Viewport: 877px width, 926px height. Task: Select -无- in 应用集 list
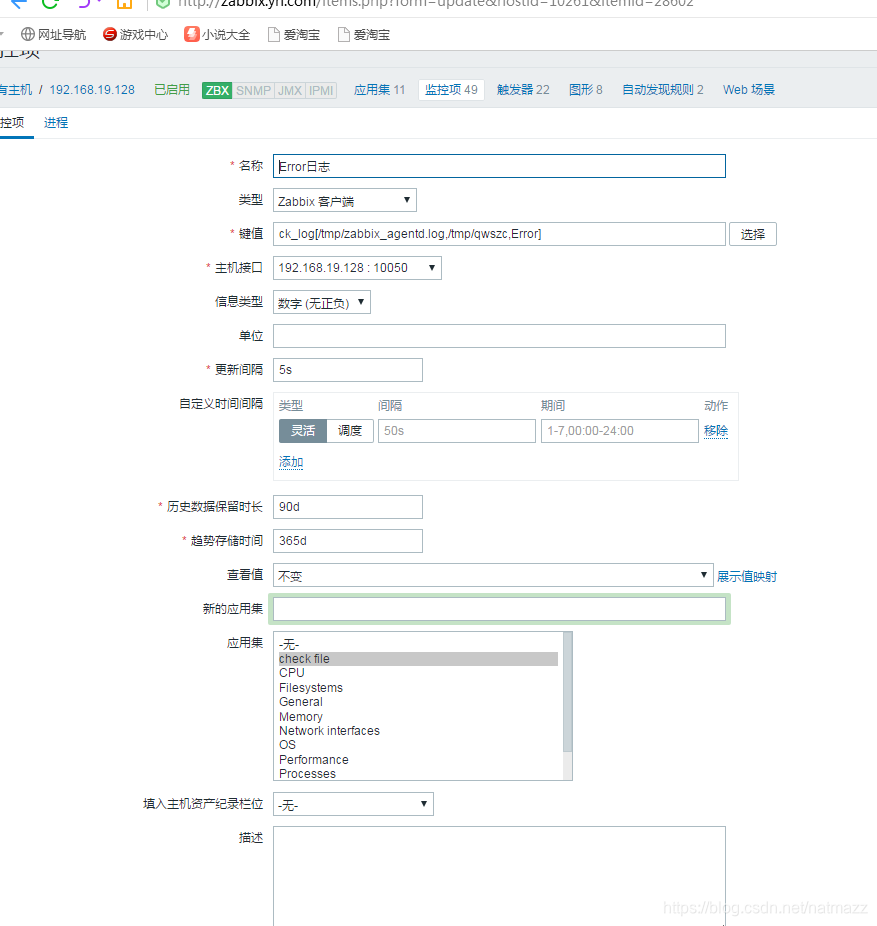pos(418,644)
